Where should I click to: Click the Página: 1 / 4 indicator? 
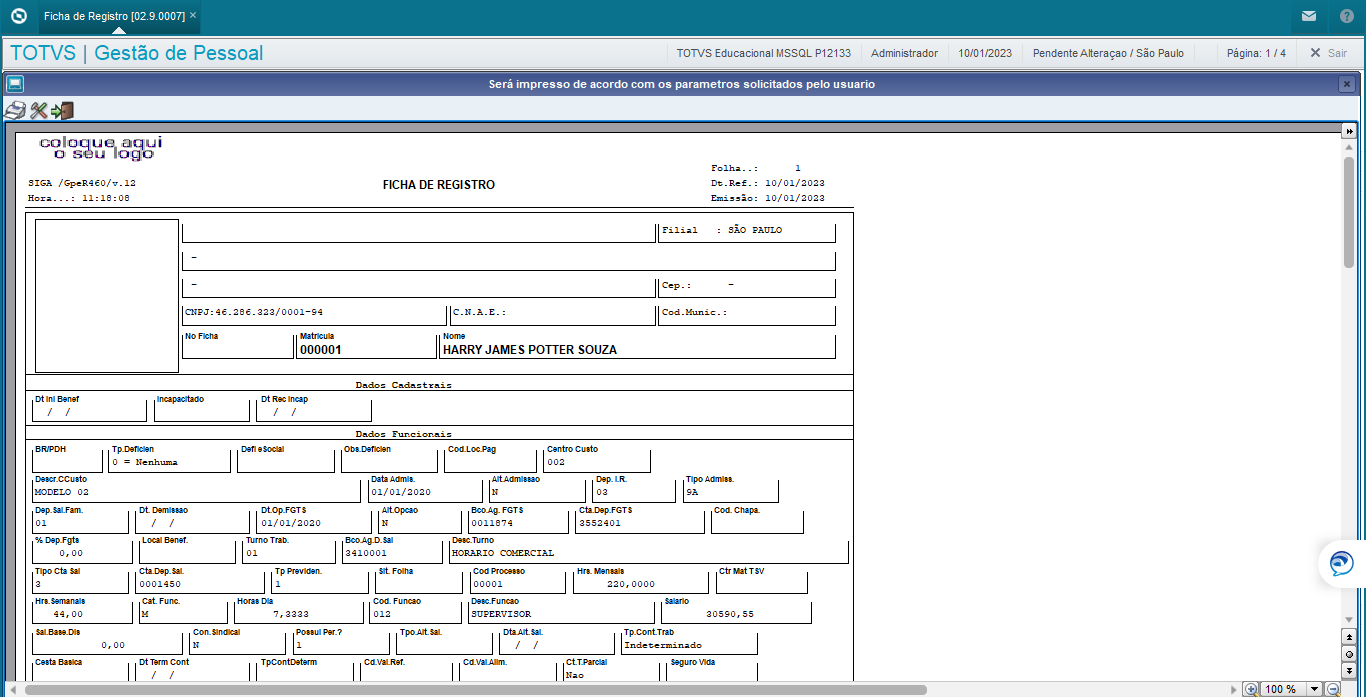coord(1256,53)
